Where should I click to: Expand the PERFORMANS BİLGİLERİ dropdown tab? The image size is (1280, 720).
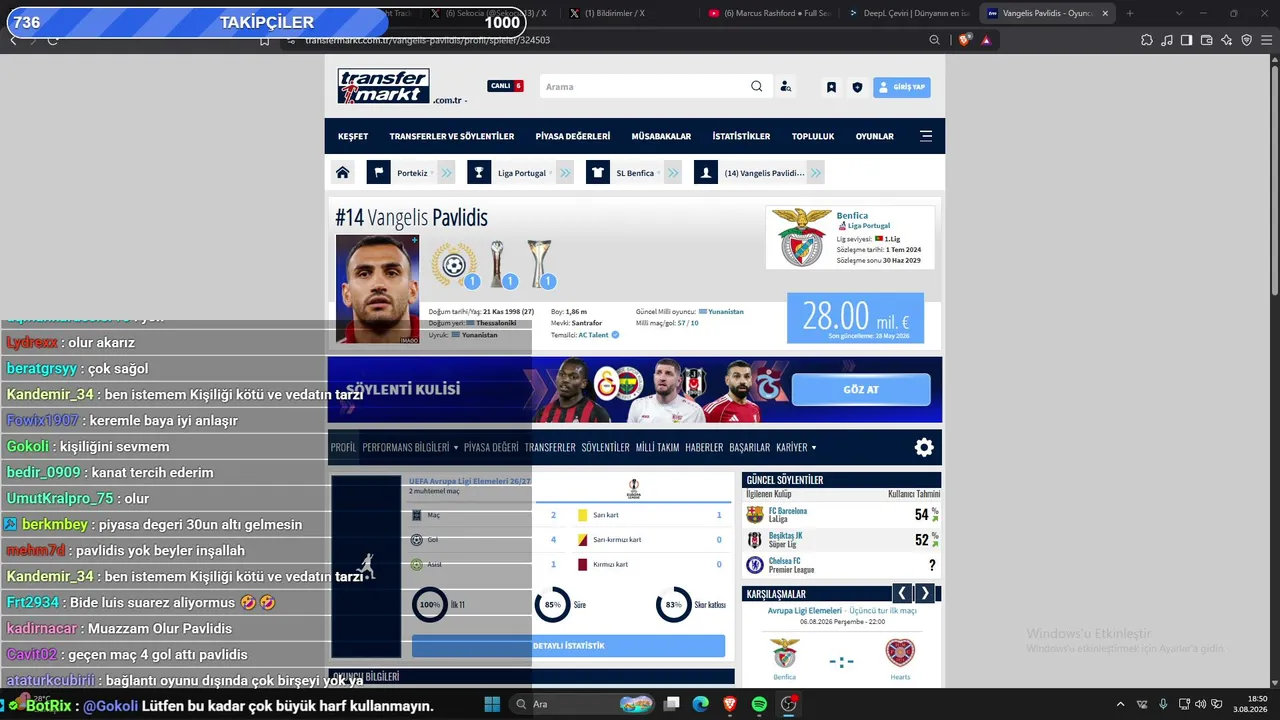[410, 447]
